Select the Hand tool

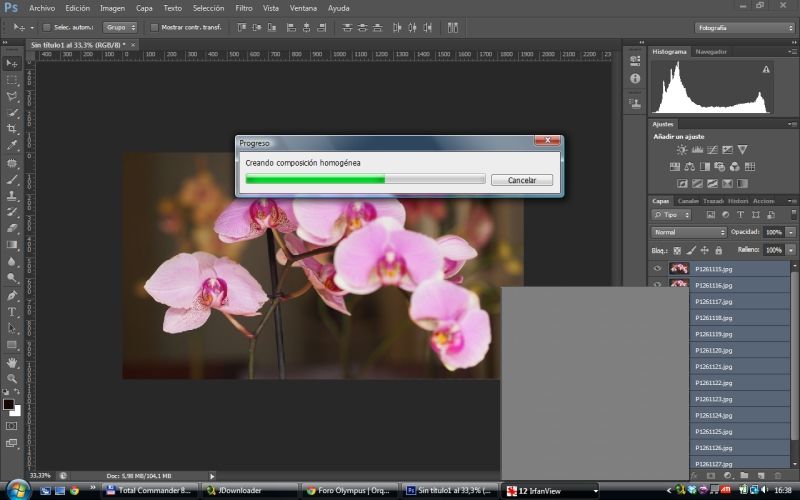coord(12,362)
